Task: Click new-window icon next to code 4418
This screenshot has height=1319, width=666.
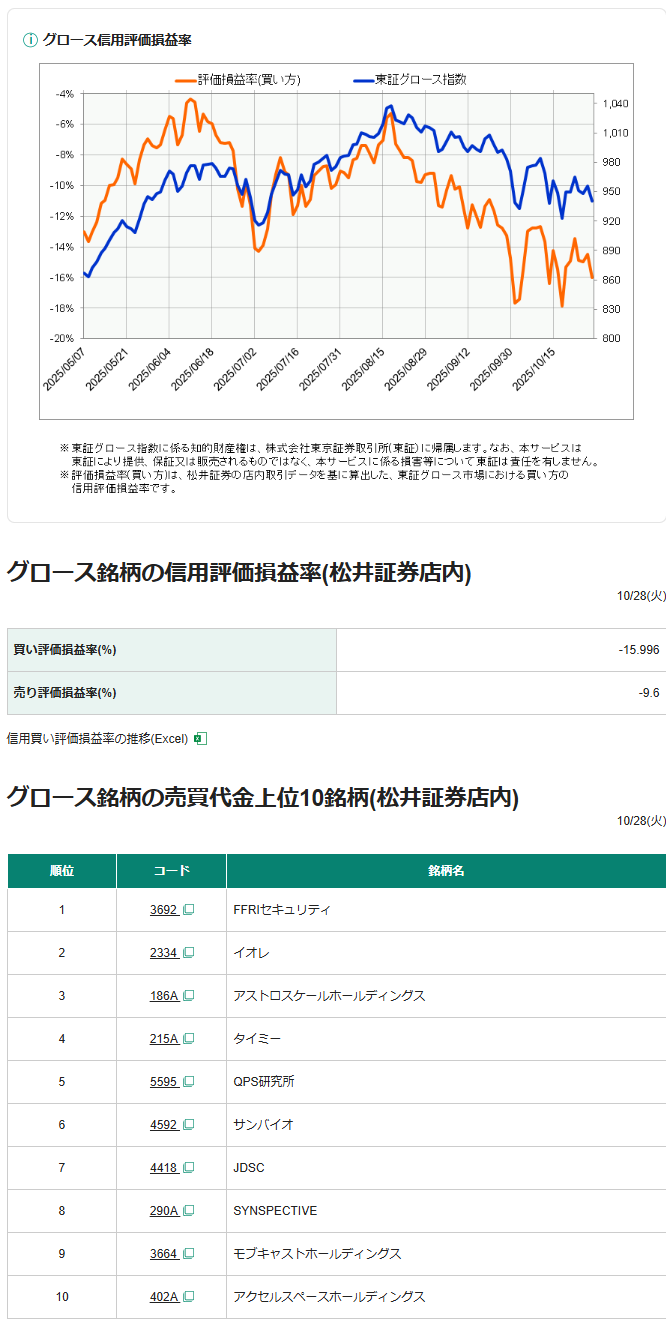Action: pyautogui.click(x=188, y=1168)
